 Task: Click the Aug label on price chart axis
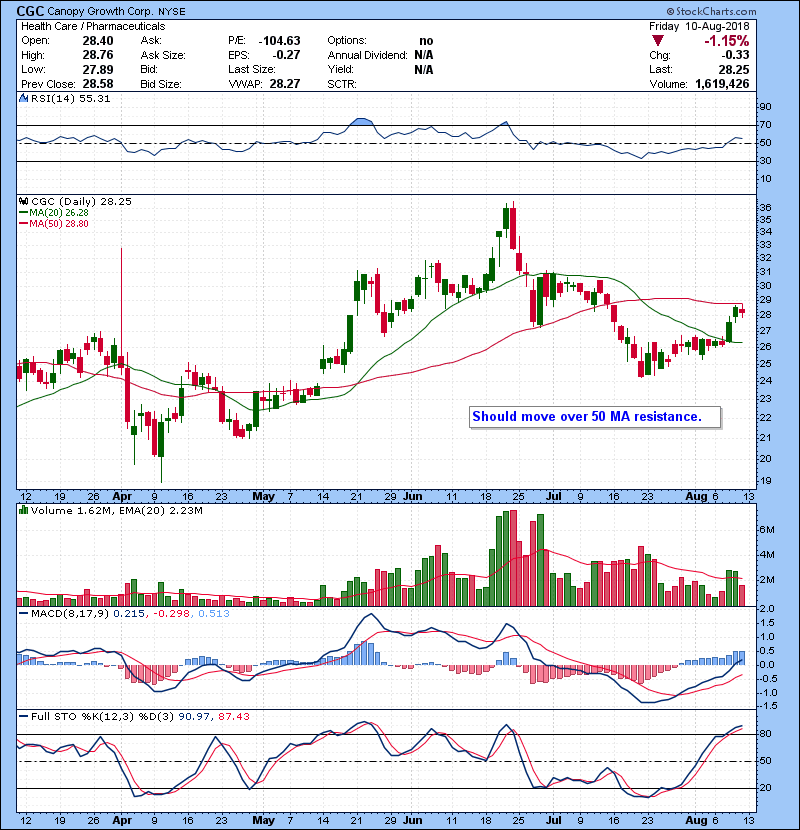[x=696, y=497]
